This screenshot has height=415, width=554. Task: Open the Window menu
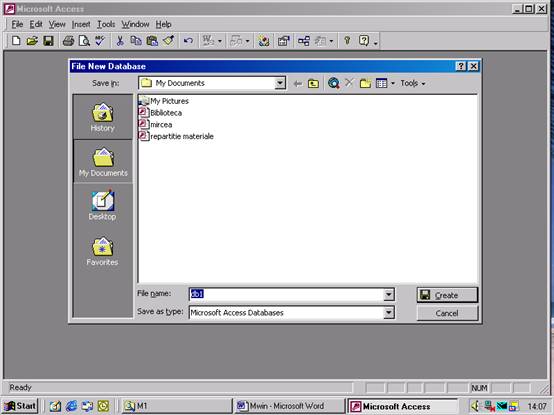[x=135, y=24]
